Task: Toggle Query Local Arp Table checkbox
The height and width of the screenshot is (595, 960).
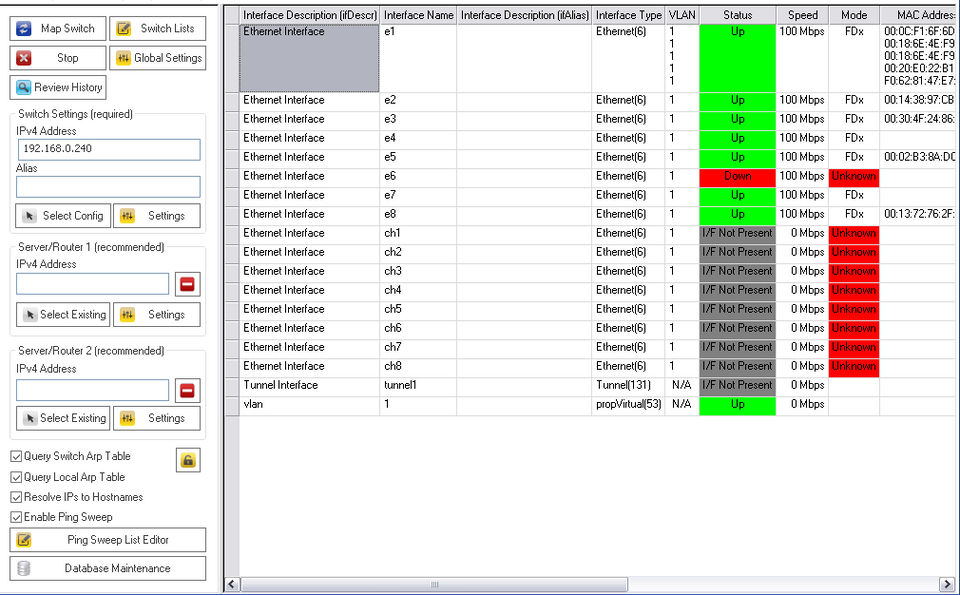Action: point(17,477)
